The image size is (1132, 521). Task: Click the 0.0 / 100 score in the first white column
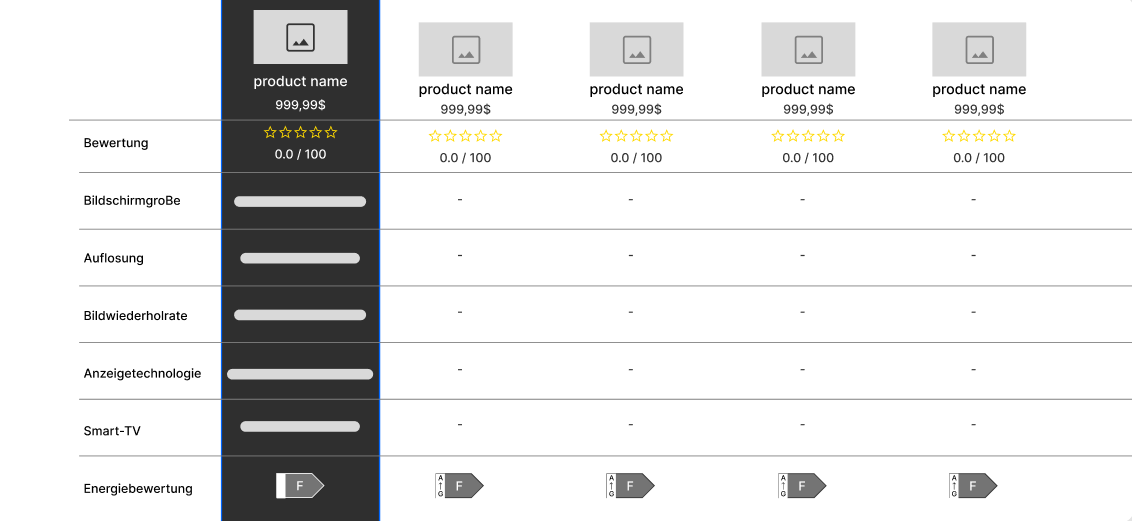[466, 157]
